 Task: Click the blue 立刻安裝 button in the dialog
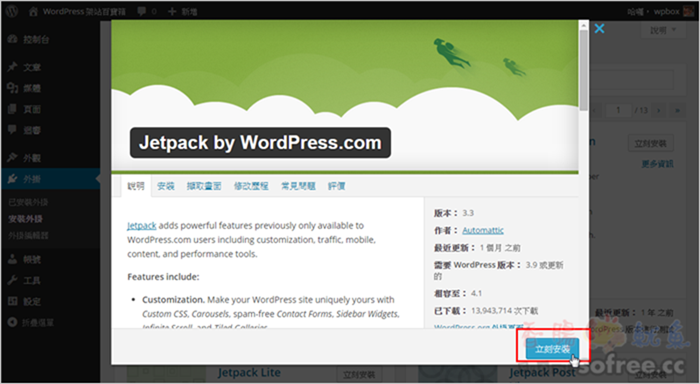click(x=552, y=349)
